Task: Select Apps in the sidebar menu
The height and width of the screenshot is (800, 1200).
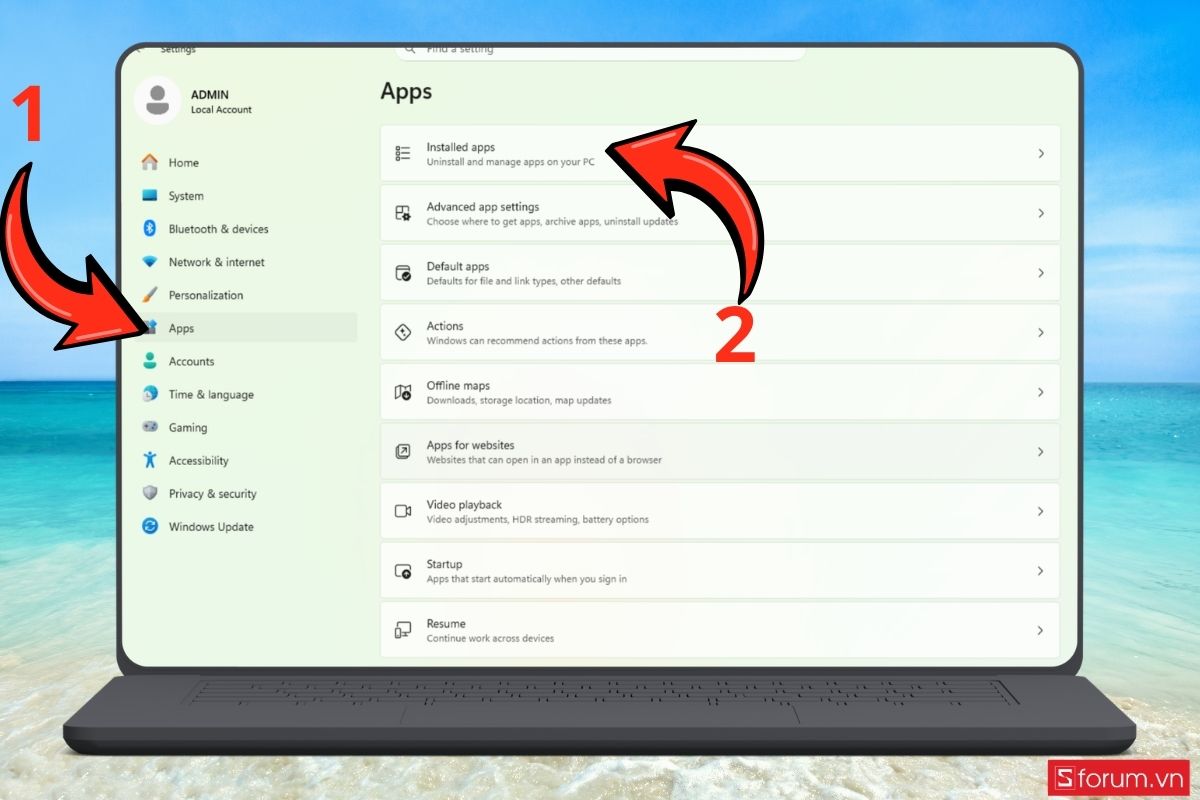Action: click(x=246, y=328)
